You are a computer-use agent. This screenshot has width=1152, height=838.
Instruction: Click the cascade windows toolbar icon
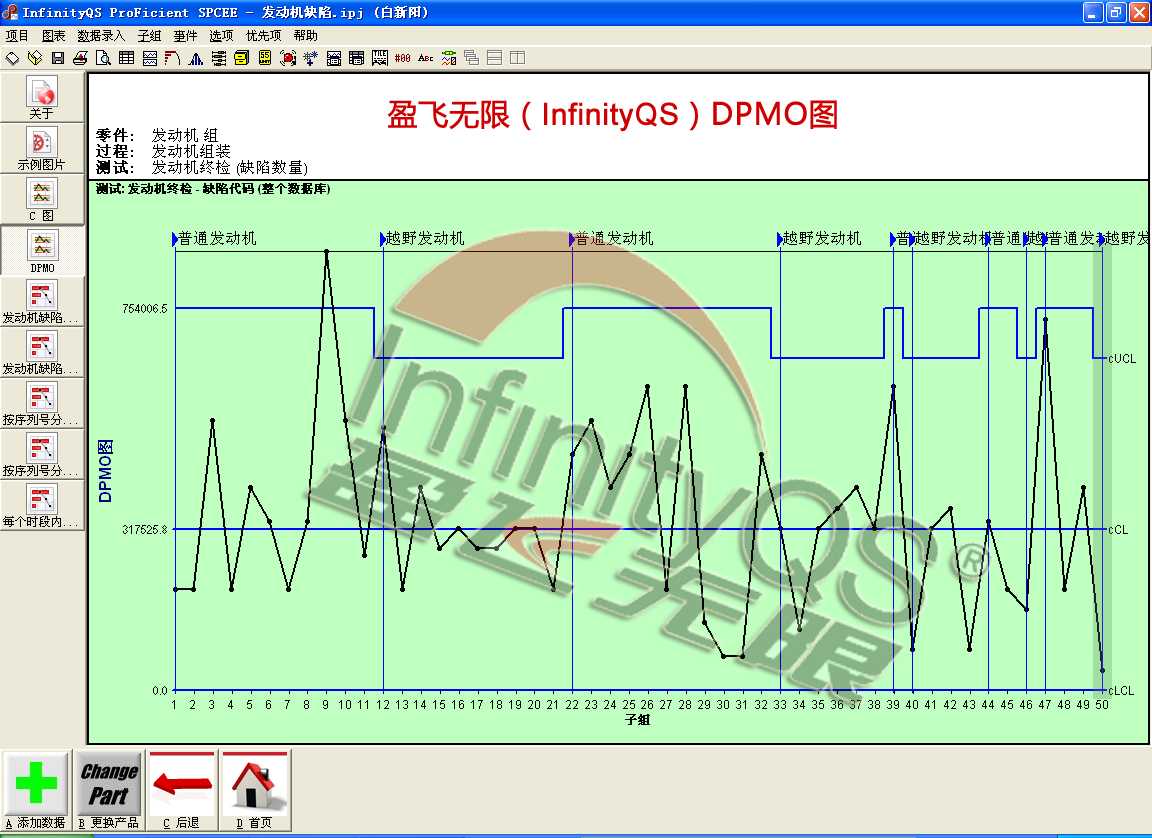[472, 58]
